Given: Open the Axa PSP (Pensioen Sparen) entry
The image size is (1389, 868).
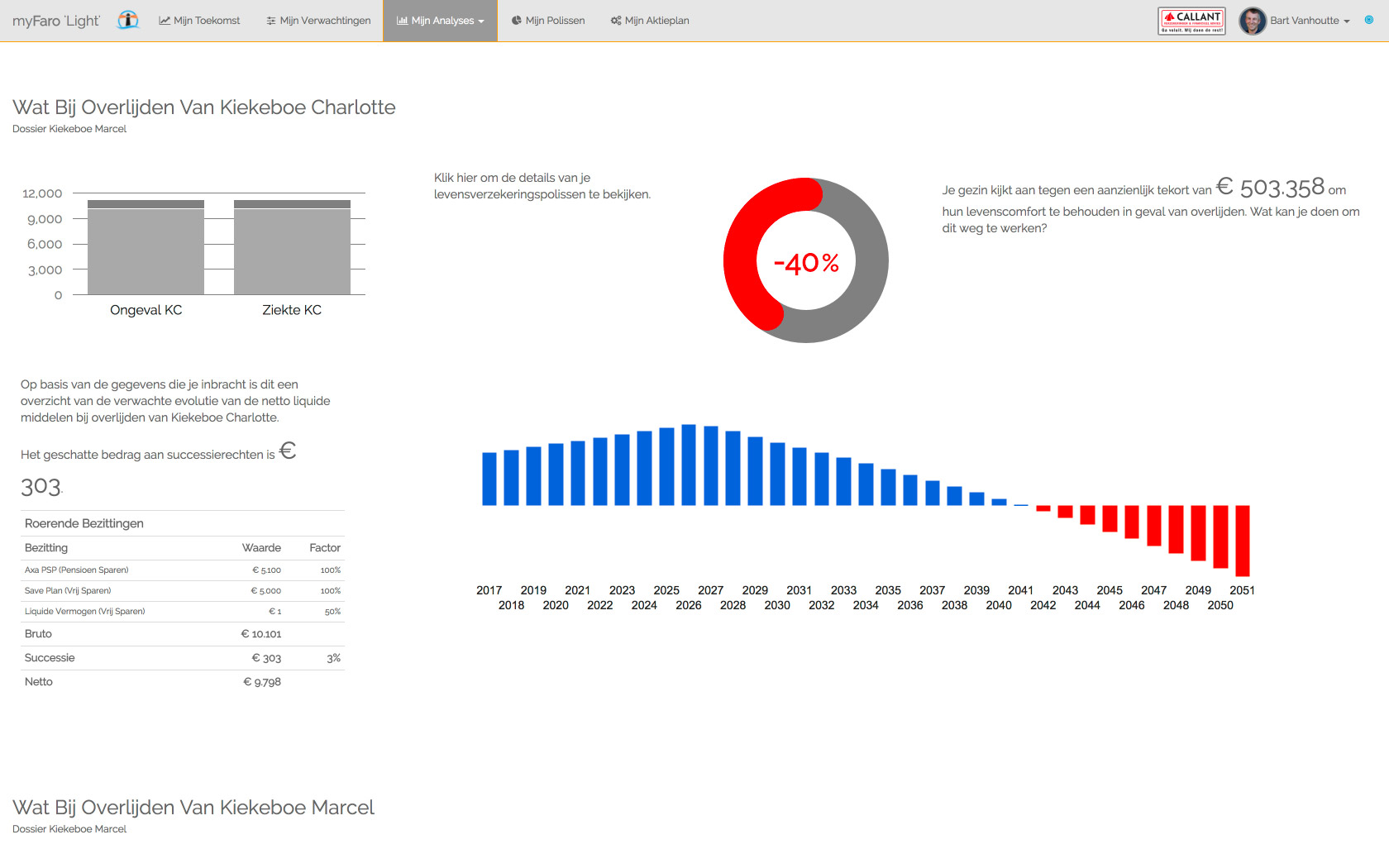Looking at the screenshot, I should (76, 570).
